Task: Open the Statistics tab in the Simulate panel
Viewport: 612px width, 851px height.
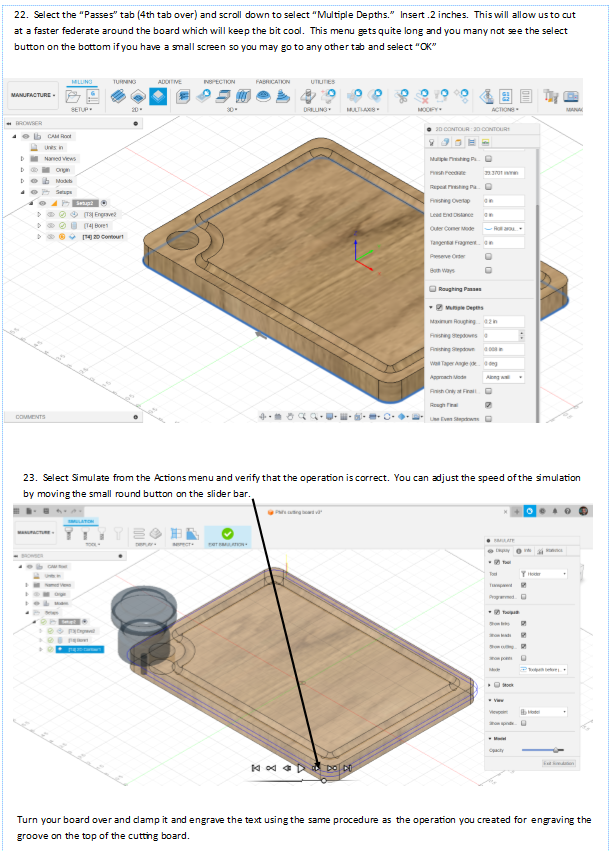Action: click(550, 551)
